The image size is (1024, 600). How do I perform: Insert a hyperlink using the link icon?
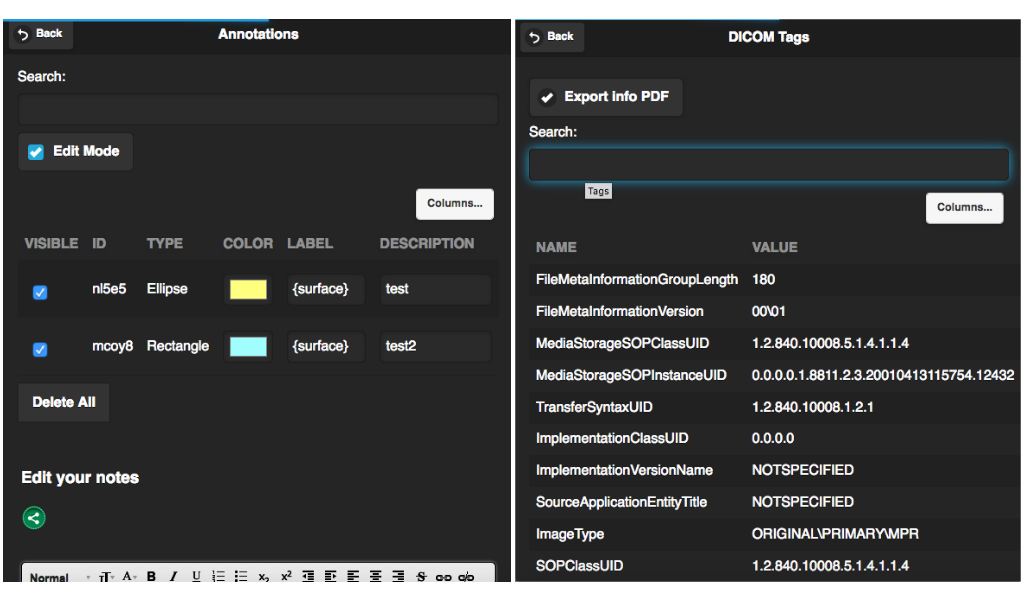pos(443,577)
